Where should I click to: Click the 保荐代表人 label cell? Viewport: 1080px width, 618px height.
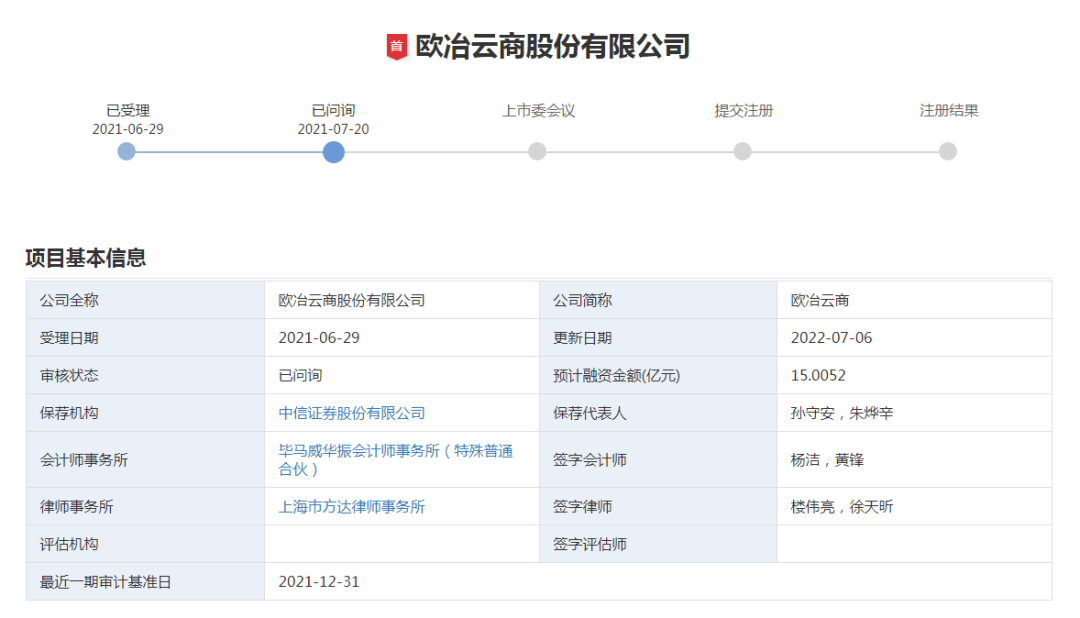pyautogui.click(x=658, y=413)
